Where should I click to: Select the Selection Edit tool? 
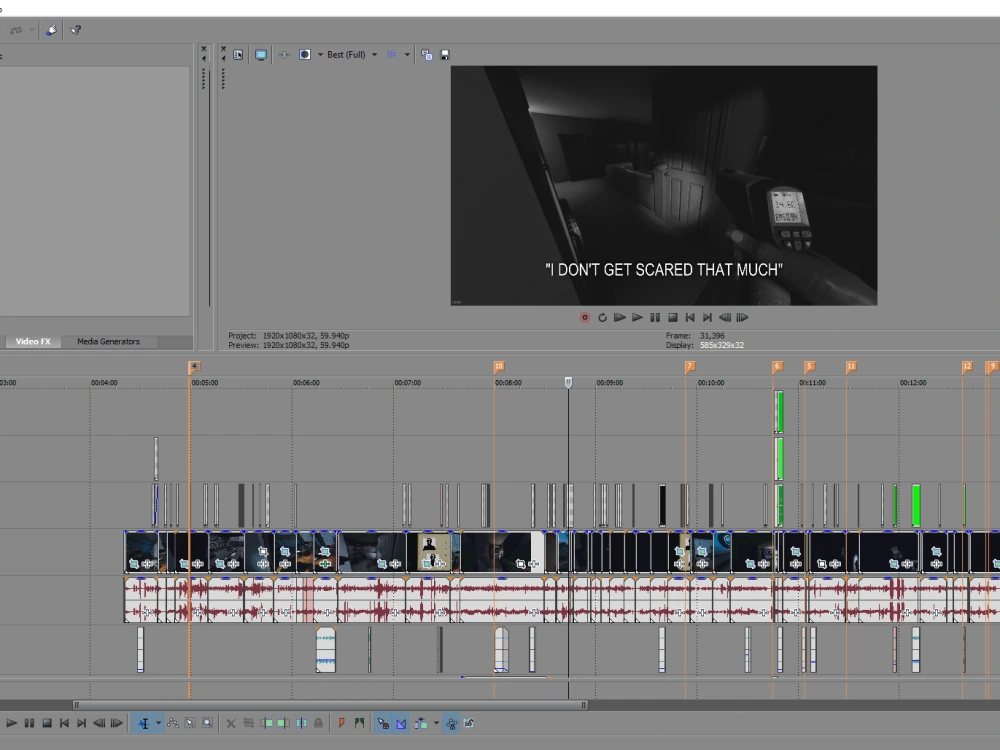point(190,723)
